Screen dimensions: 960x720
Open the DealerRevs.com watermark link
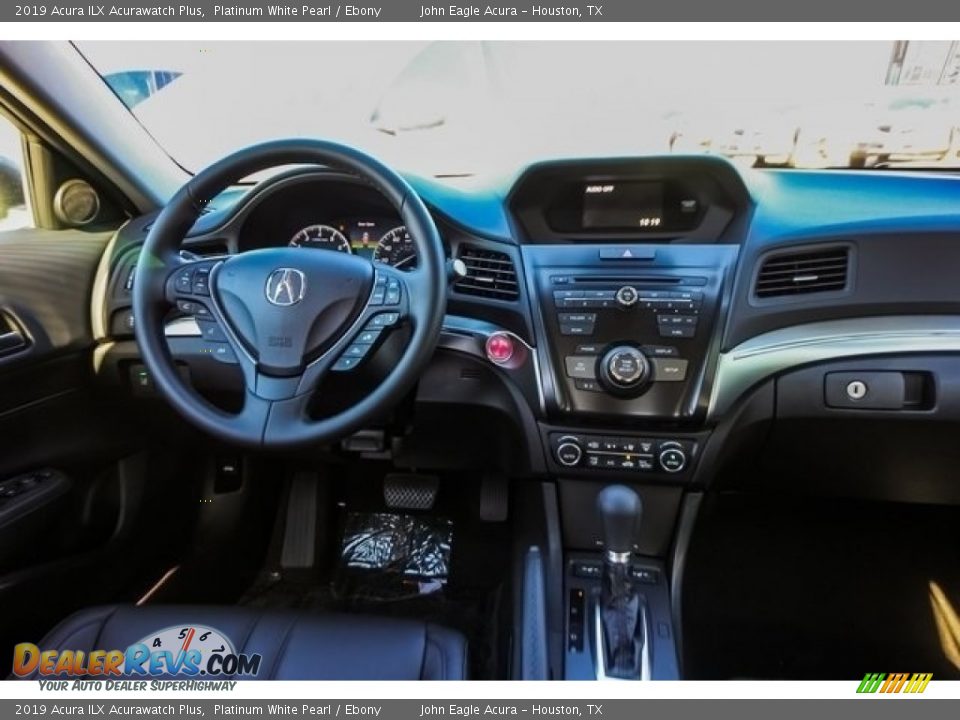140,660
